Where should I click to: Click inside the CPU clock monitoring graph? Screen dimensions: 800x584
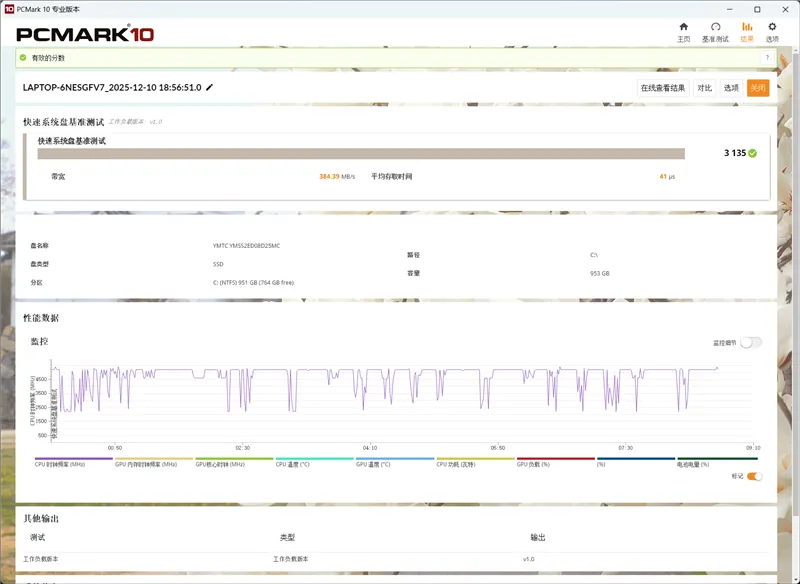(400, 400)
